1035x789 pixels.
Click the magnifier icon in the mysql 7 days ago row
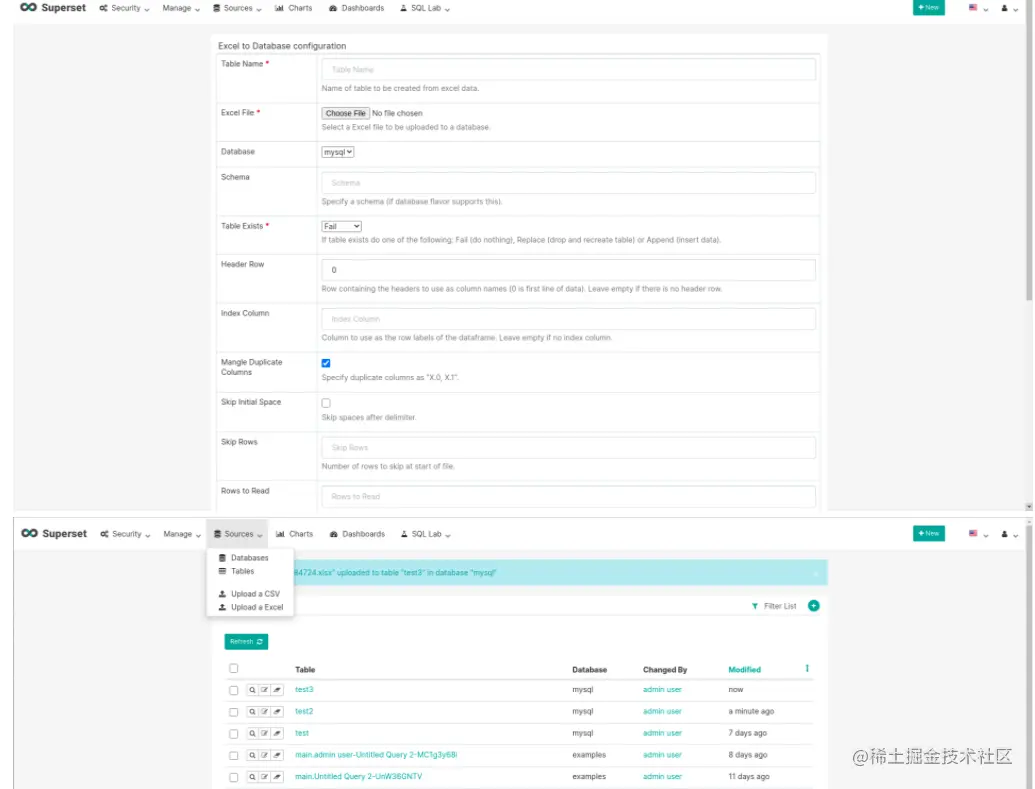[252, 734]
